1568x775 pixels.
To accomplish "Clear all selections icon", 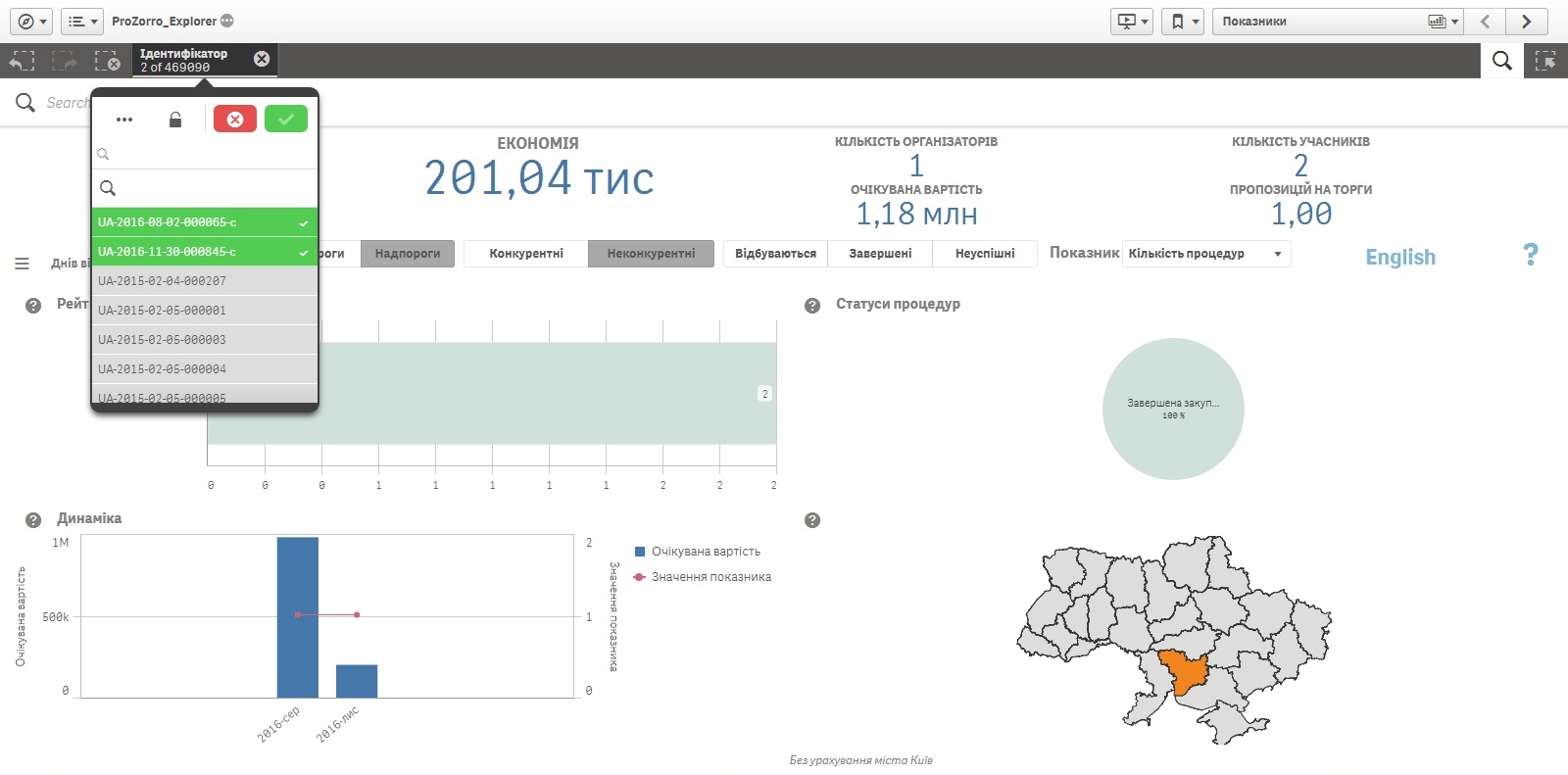I will [107, 61].
